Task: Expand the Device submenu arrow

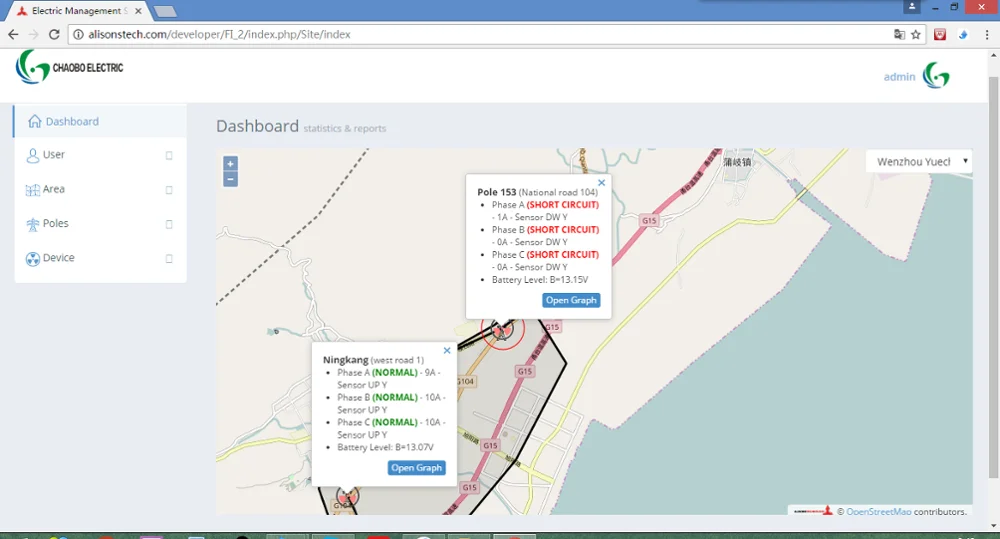Action: [169, 258]
